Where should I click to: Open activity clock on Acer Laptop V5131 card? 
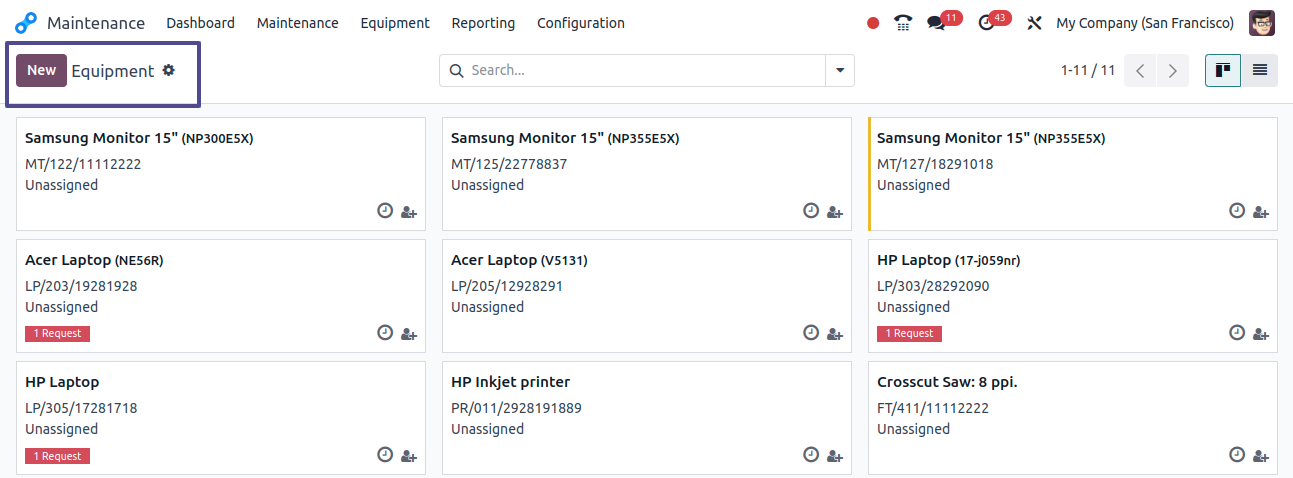(811, 333)
